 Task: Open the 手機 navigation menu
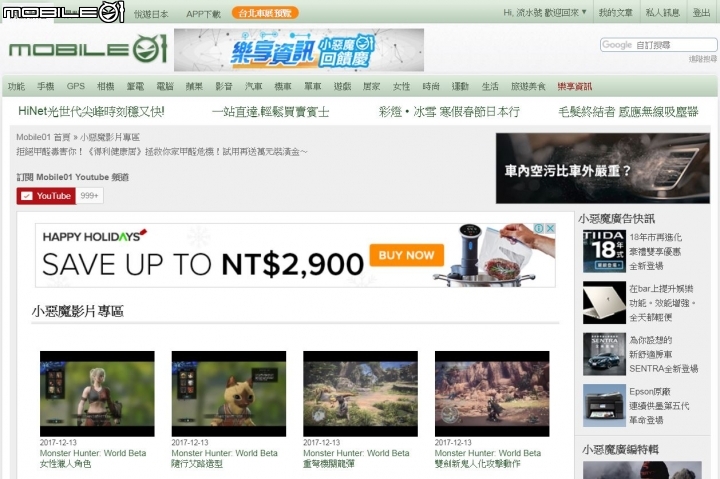coord(45,86)
